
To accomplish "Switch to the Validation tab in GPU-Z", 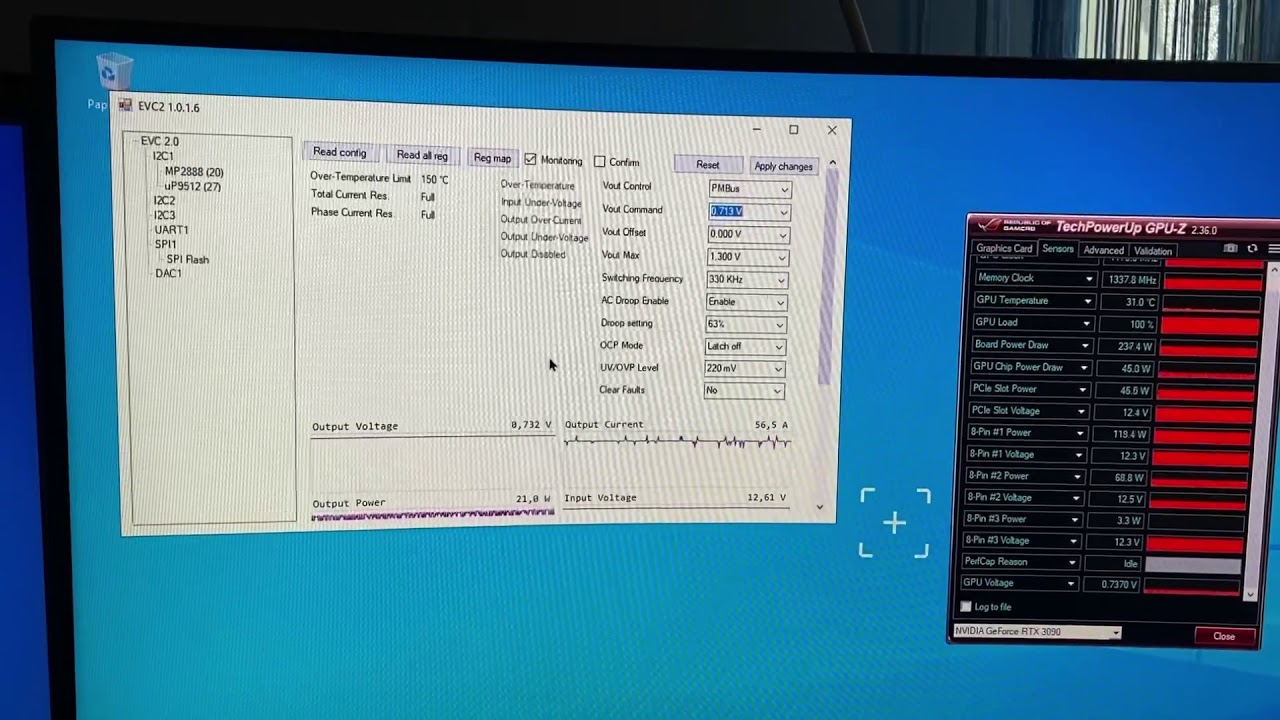I will pyautogui.click(x=1152, y=251).
